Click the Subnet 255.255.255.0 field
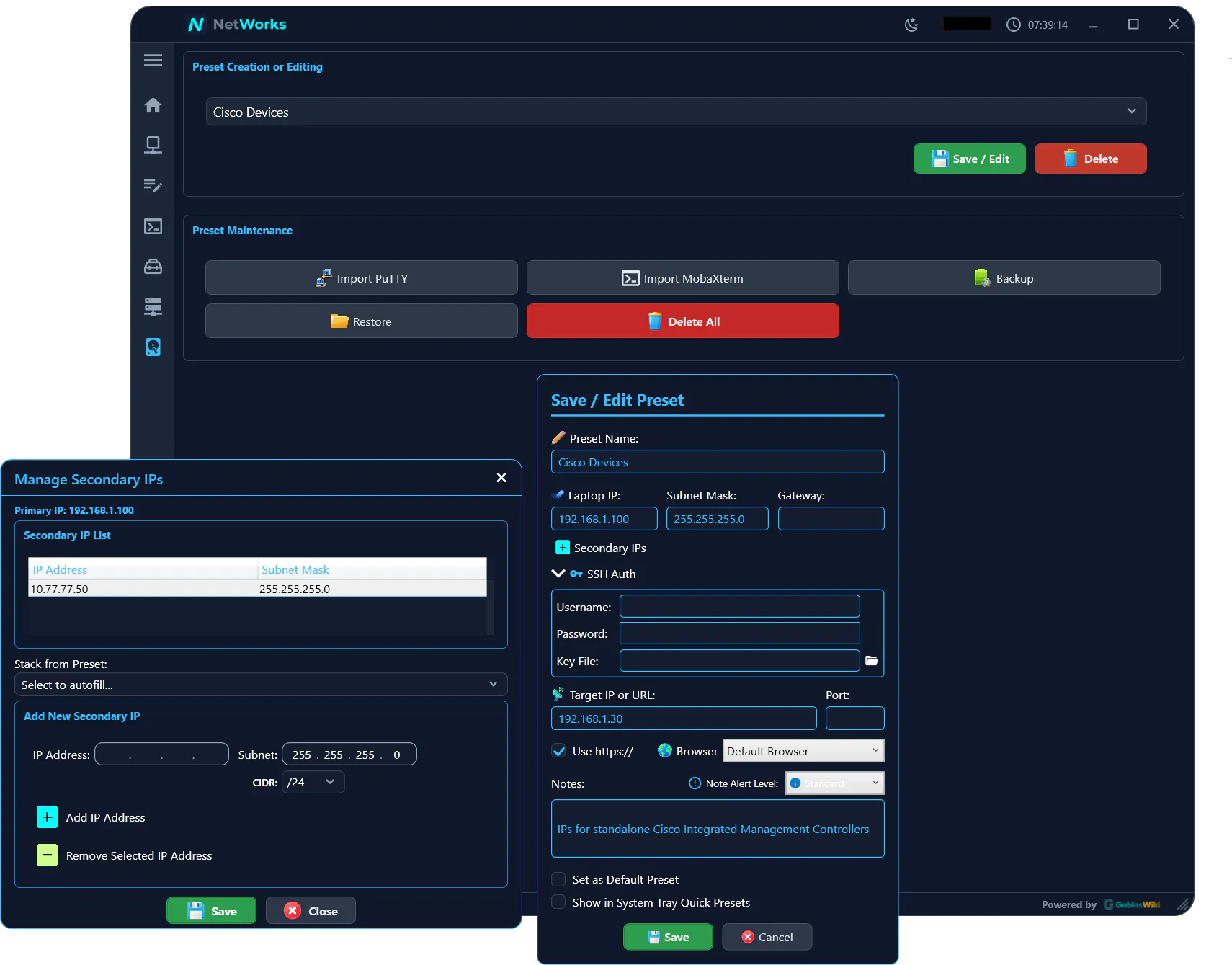This screenshot has width=1232, height=965. pos(349,755)
